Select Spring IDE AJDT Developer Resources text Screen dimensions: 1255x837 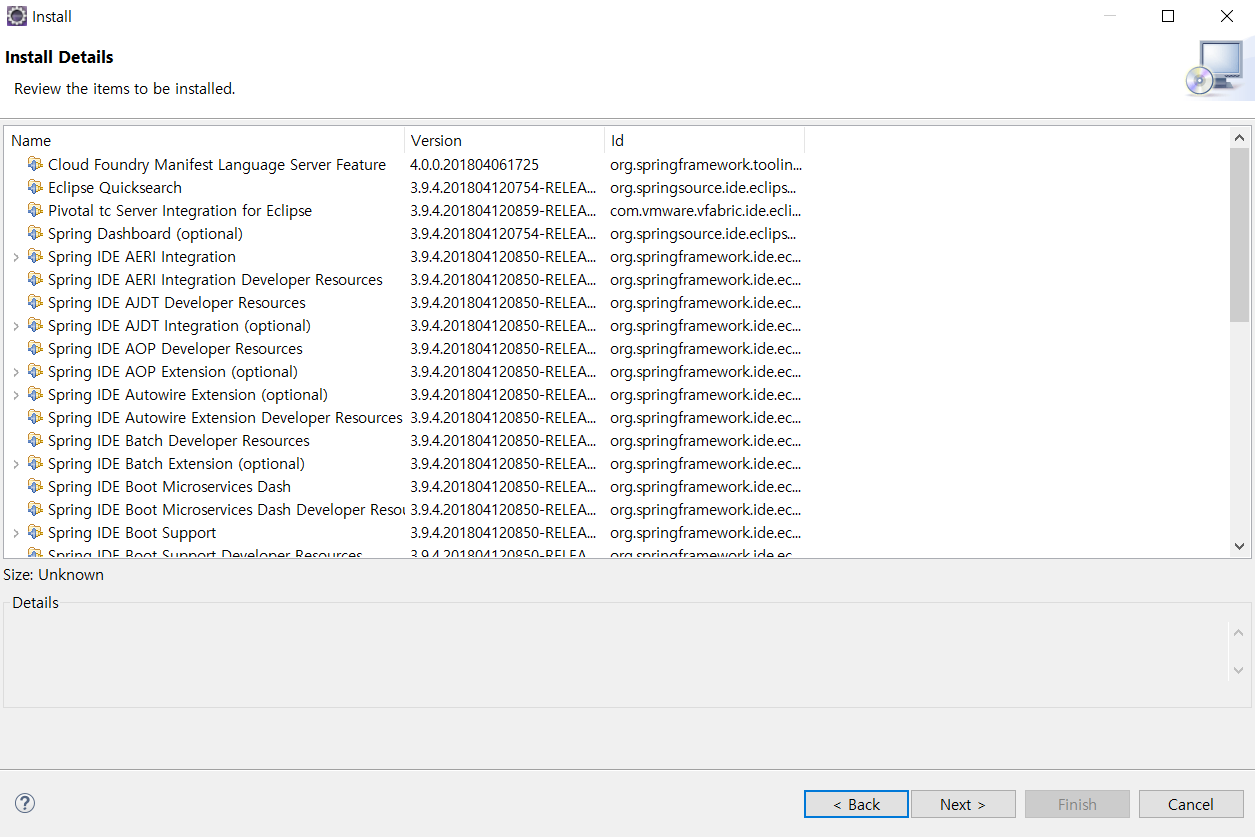[177, 302]
